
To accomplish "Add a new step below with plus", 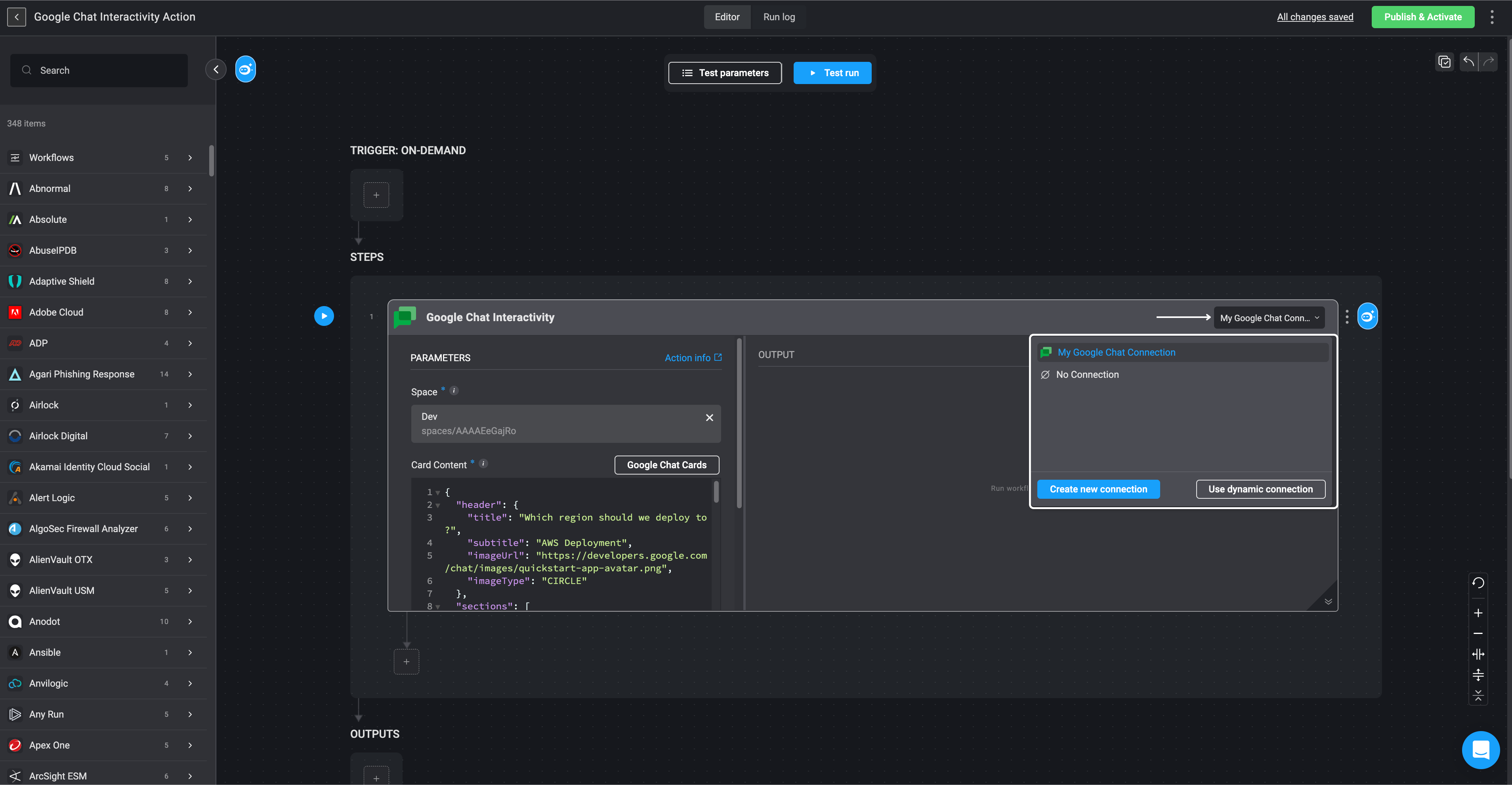I will [x=406, y=662].
